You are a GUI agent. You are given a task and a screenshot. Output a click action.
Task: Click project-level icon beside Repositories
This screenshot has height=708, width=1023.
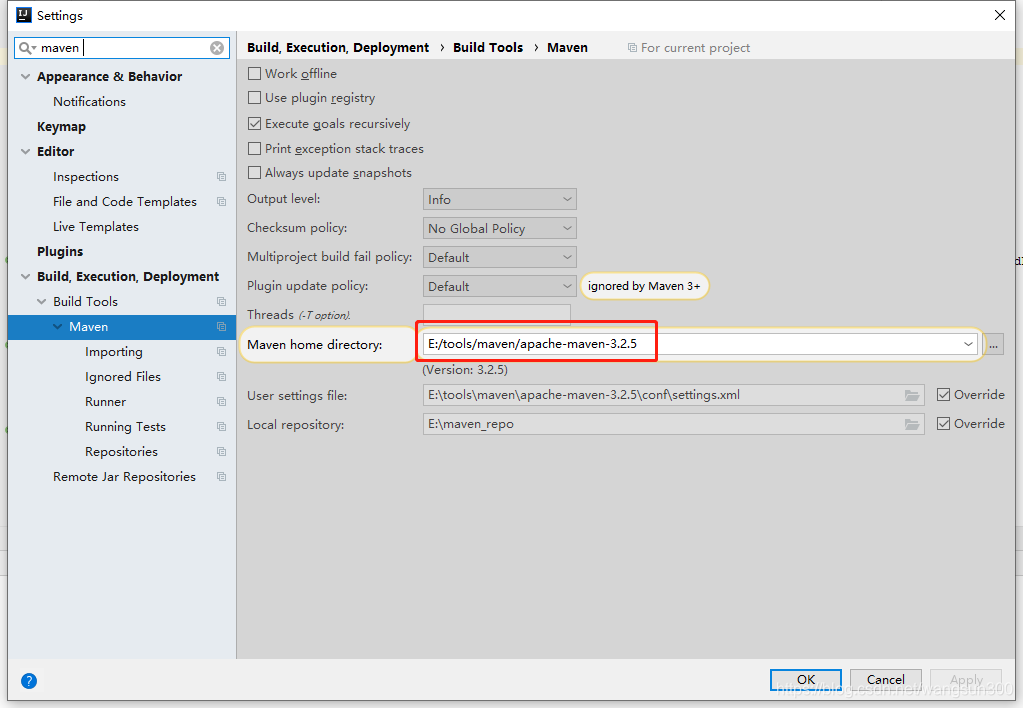[x=222, y=452]
